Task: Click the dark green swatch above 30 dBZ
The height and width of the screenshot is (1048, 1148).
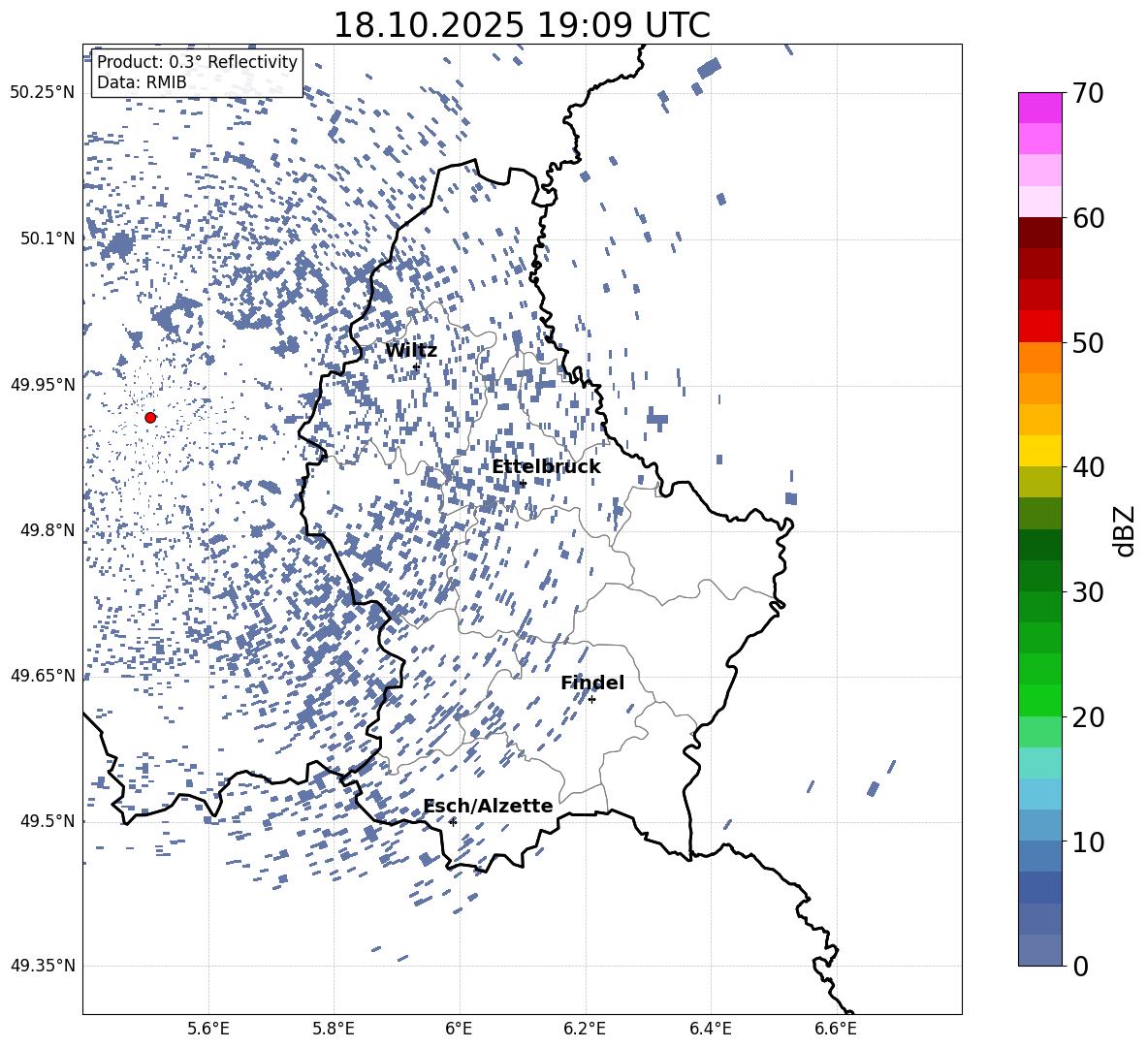Action: click(1040, 575)
